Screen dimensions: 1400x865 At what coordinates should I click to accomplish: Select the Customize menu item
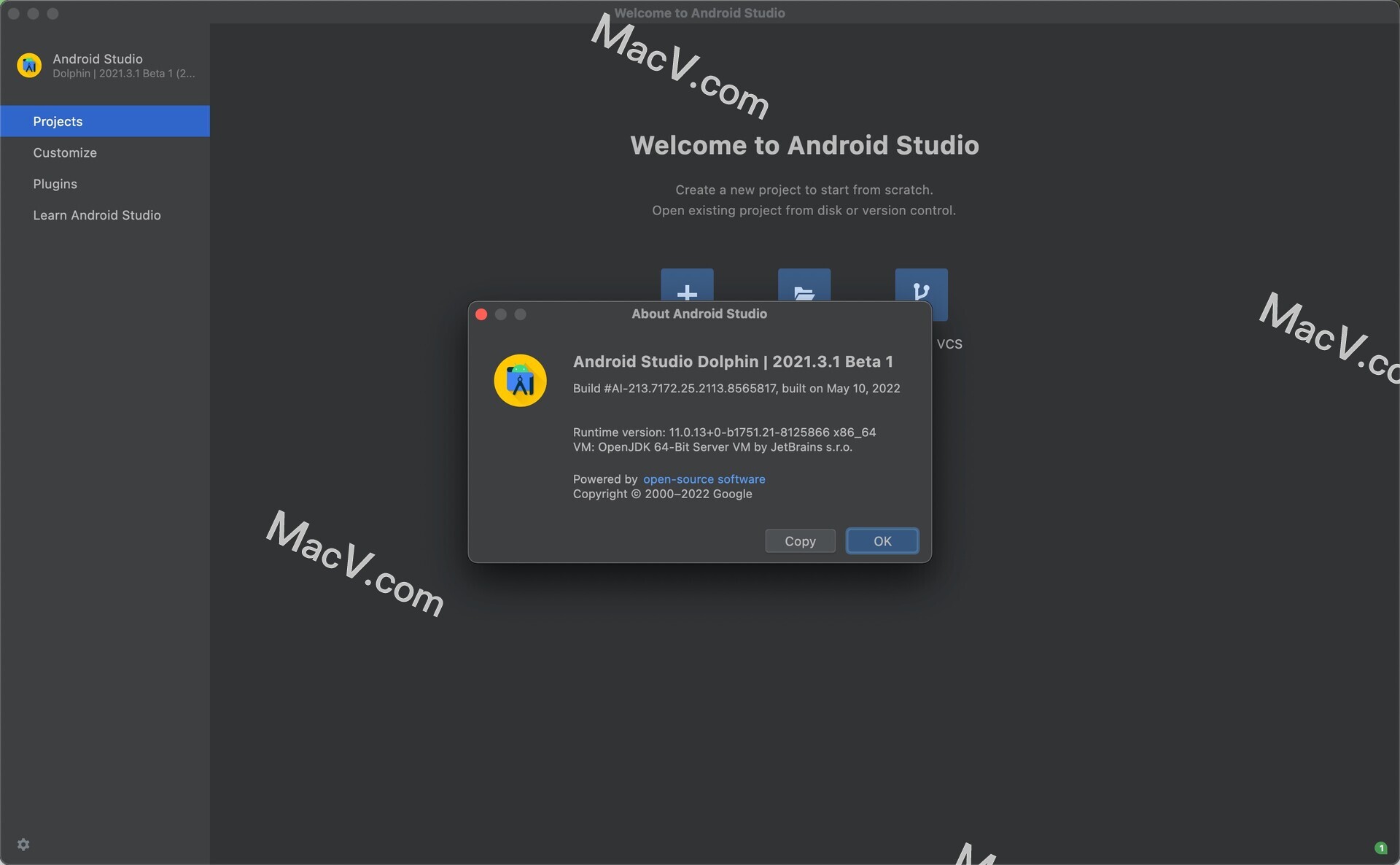[64, 152]
